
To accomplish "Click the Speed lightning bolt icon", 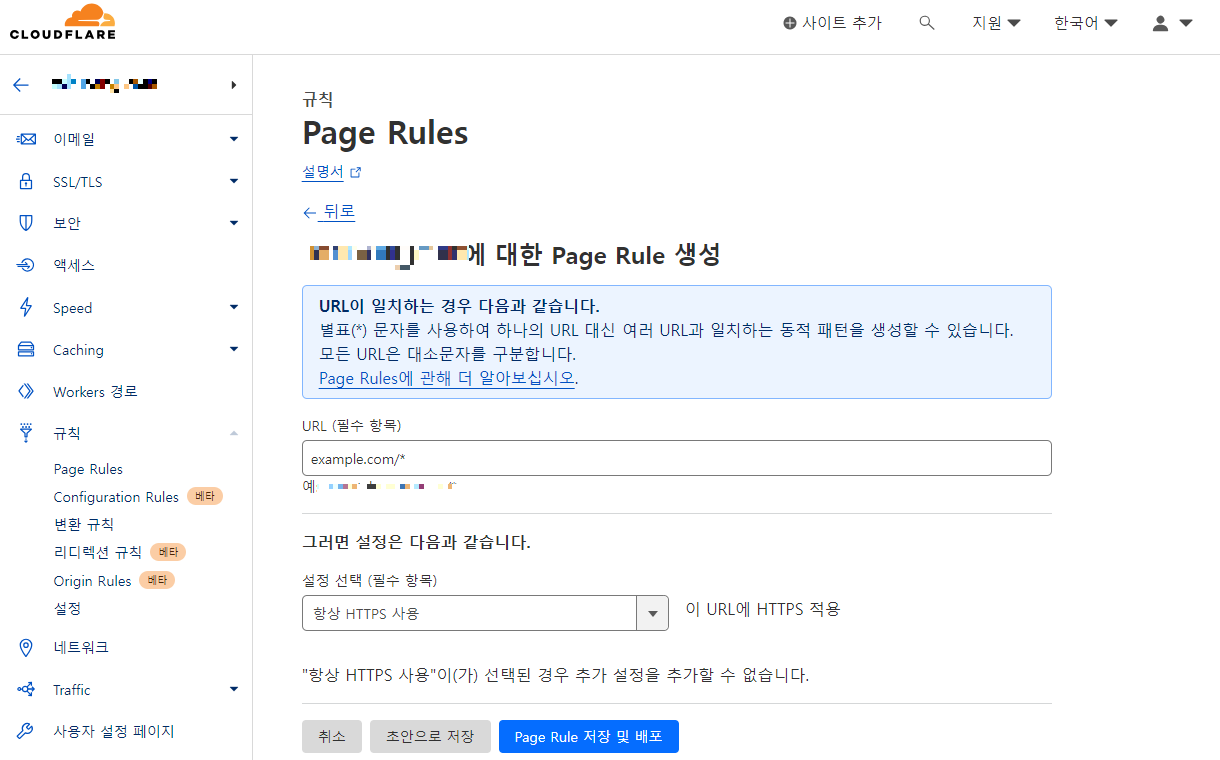I will click(x=27, y=308).
